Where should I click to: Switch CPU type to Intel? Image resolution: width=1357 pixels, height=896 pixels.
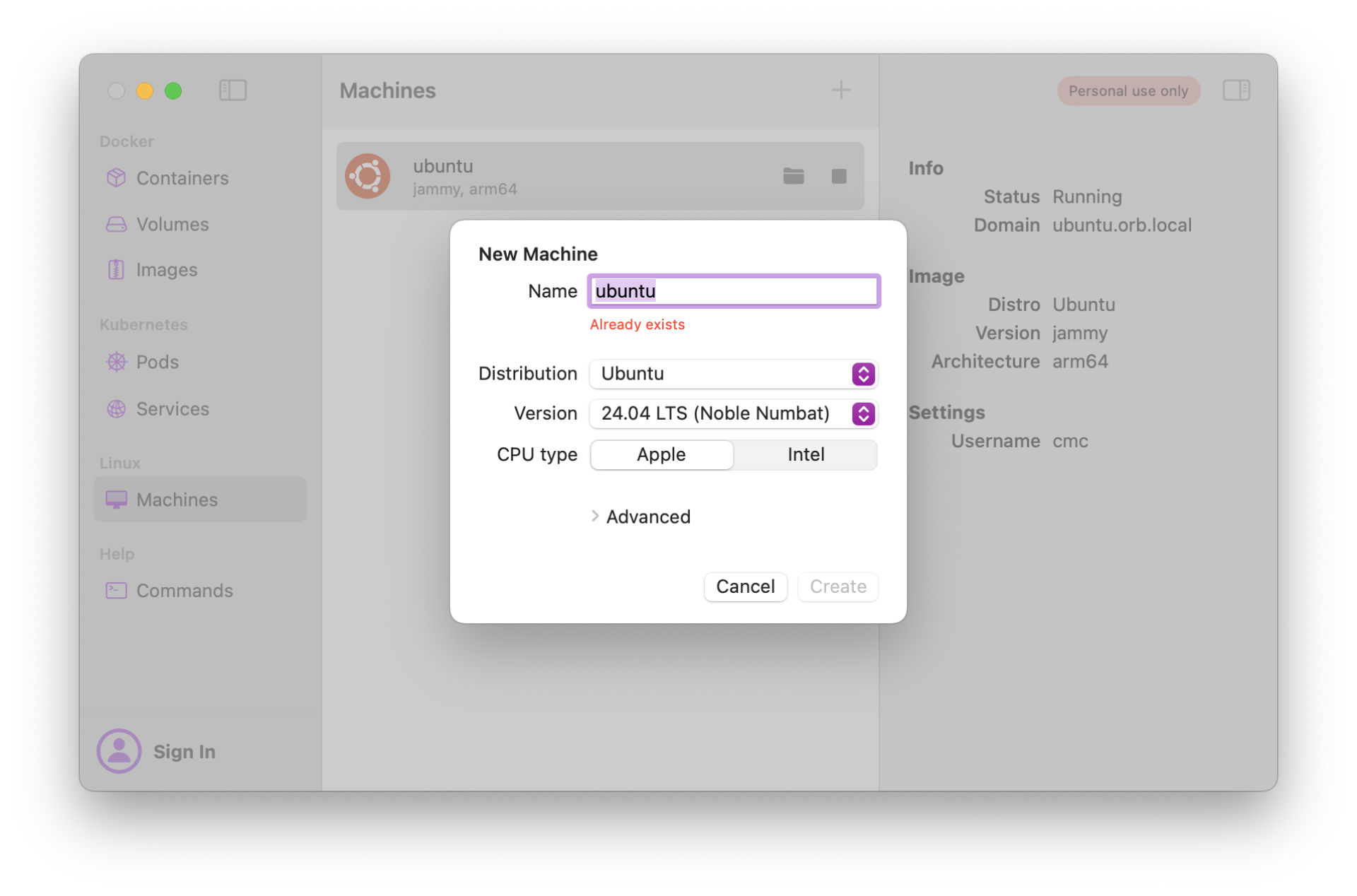pyautogui.click(x=805, y=454)
